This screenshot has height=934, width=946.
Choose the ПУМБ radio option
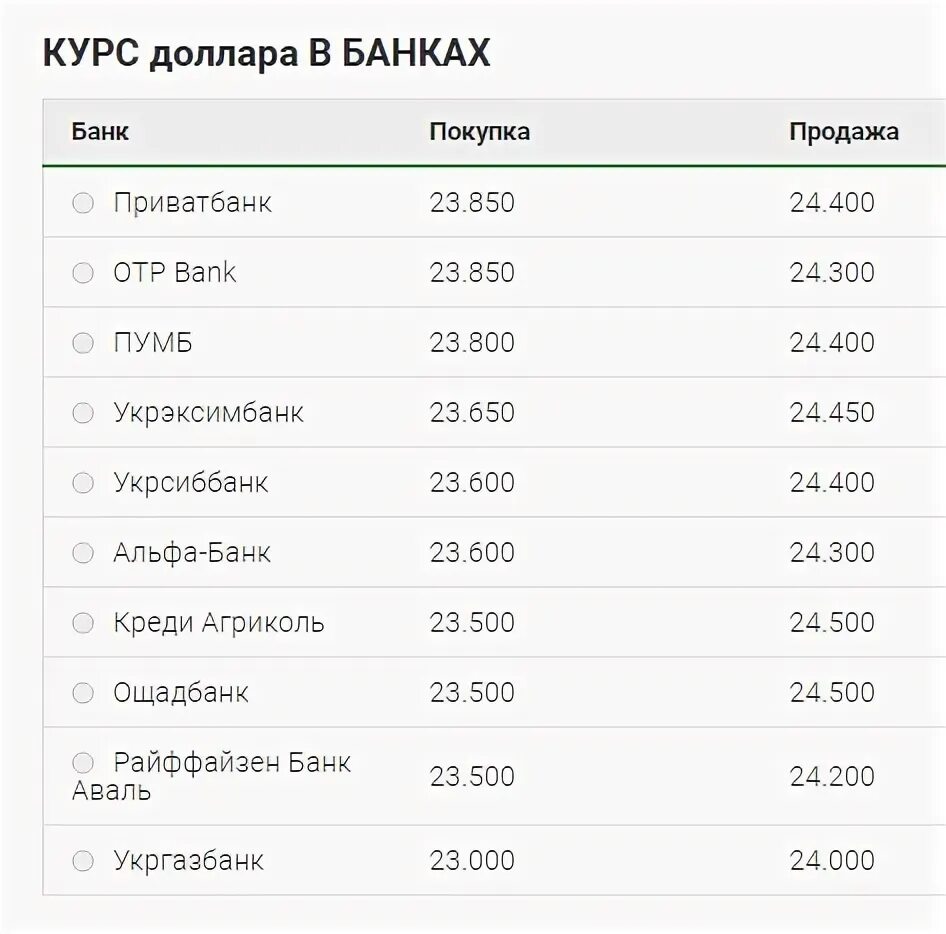pyautogui.click(x=83, y=343)
